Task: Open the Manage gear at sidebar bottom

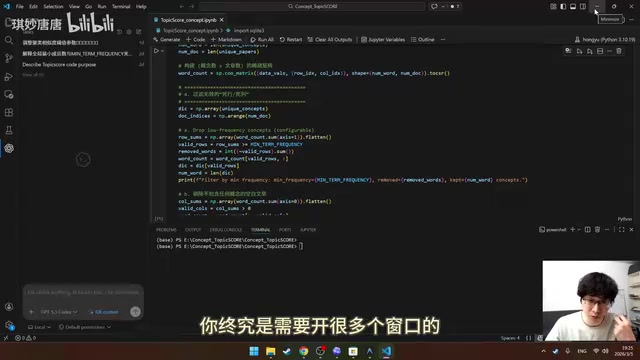Action: click(9, 325)
